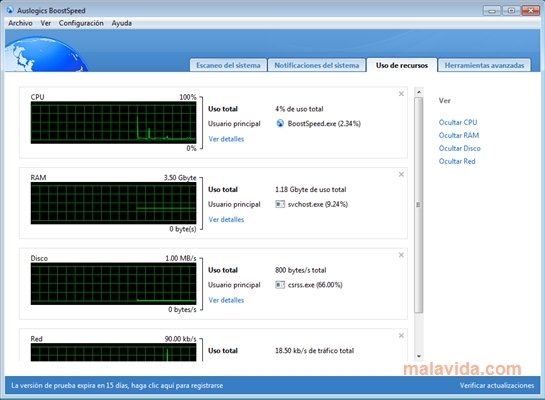Click the svchost.exe process icon
The width and height of the screenshot is (545, 400).
click(x=280, y=204)
